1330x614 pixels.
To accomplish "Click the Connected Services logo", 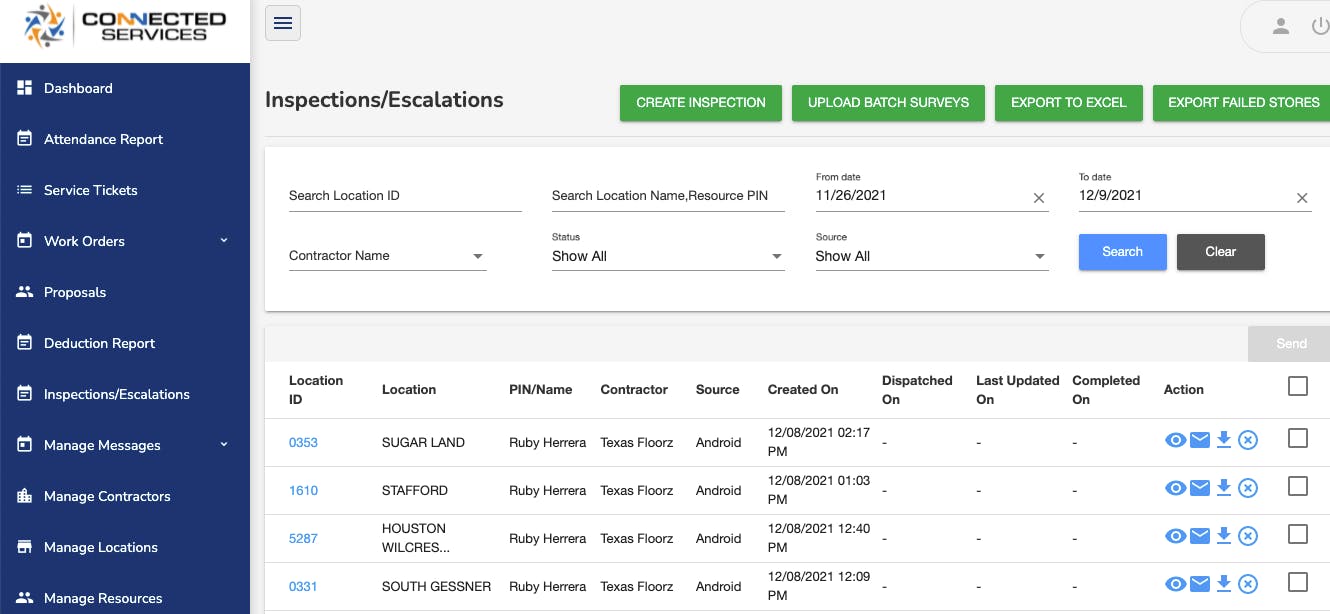I will tap(125, 27).
